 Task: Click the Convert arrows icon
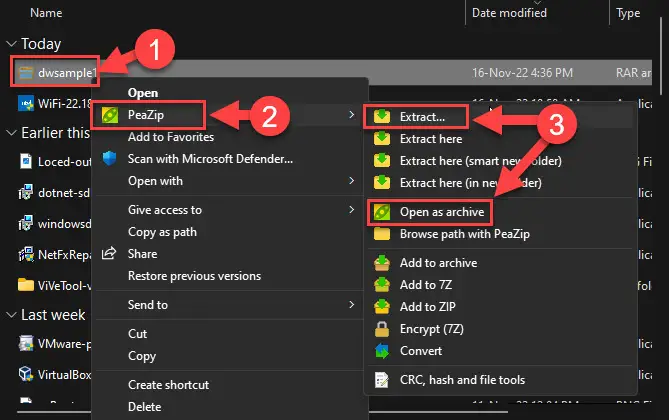(x=382, y=351)
